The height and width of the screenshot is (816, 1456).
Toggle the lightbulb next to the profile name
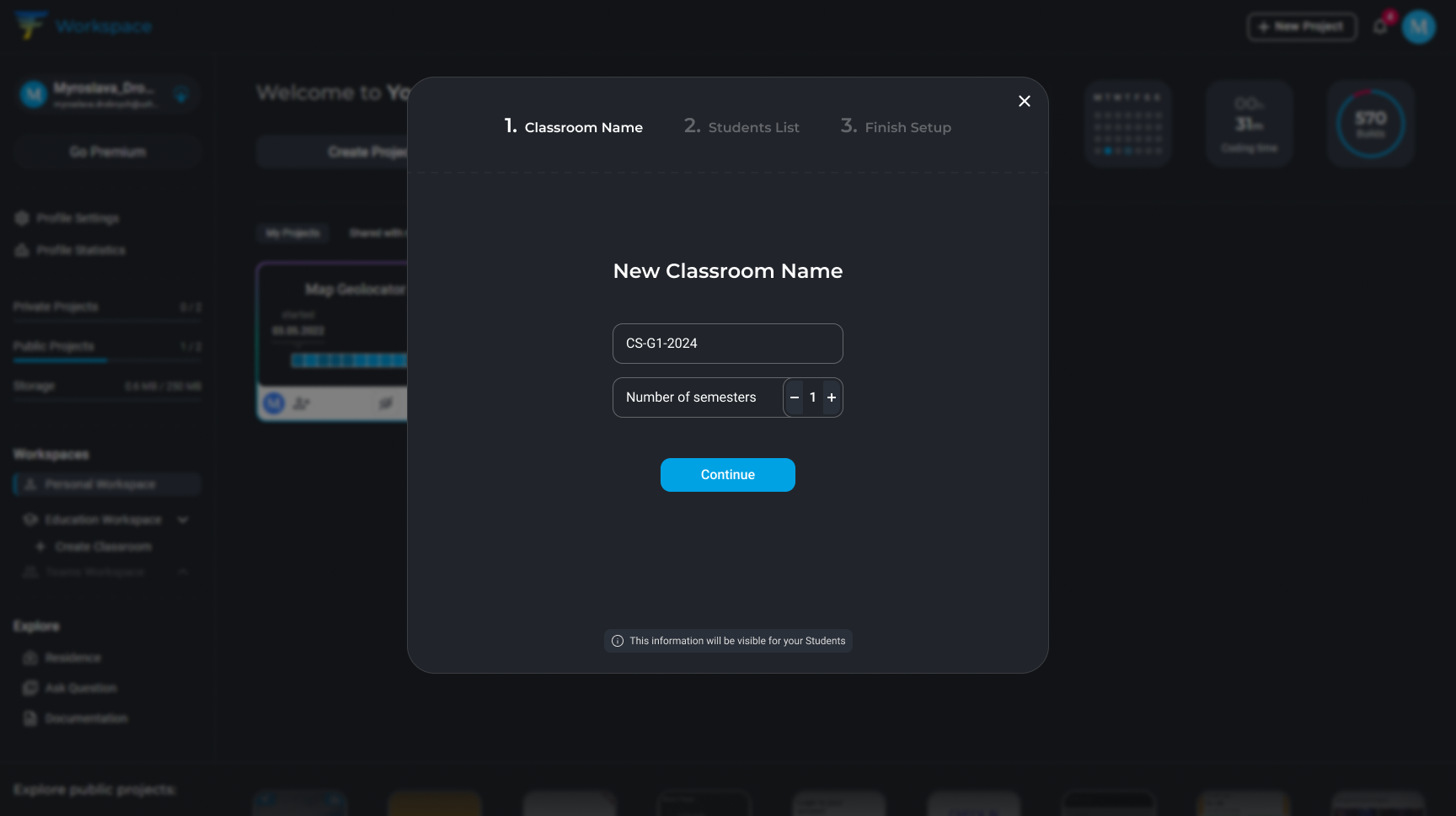point(183,94)
